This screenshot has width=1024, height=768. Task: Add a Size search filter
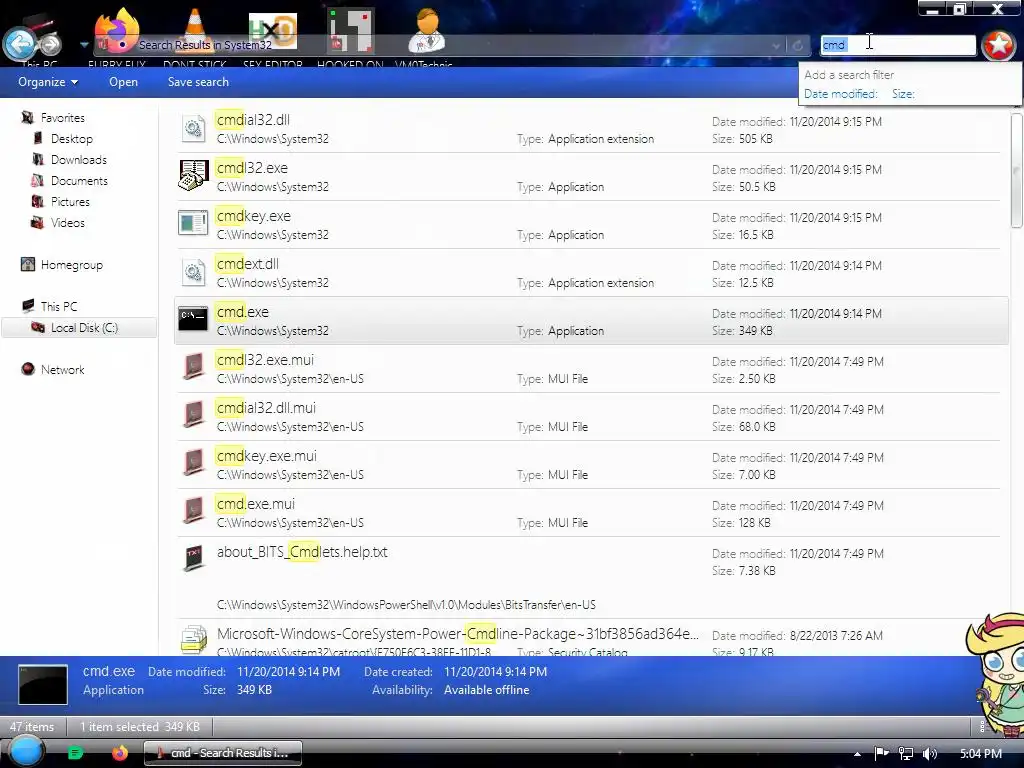(x=903, y=94)
